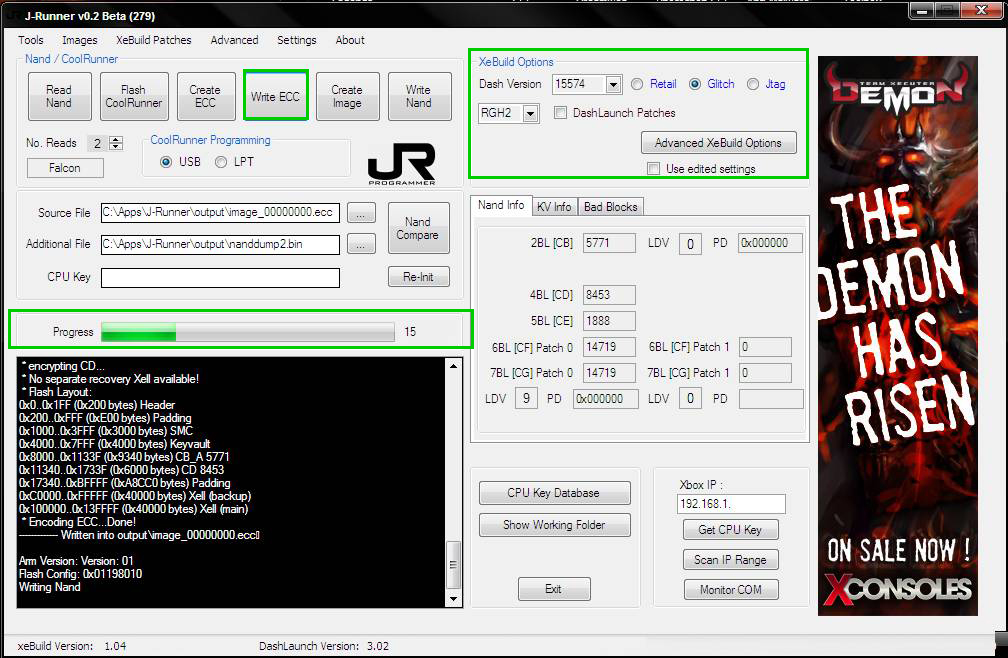
Task: Open the Images menu
Action: [x=80, y=40]
